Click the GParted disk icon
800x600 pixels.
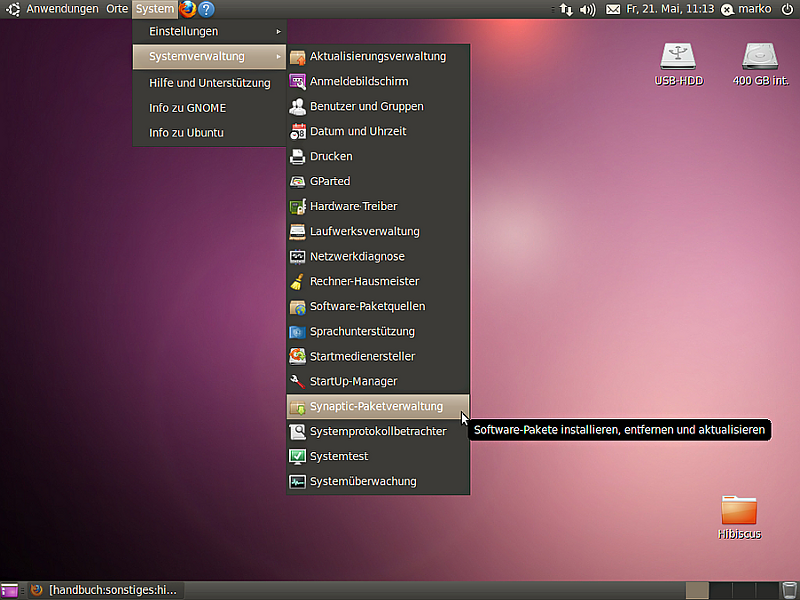coord(297,182)
